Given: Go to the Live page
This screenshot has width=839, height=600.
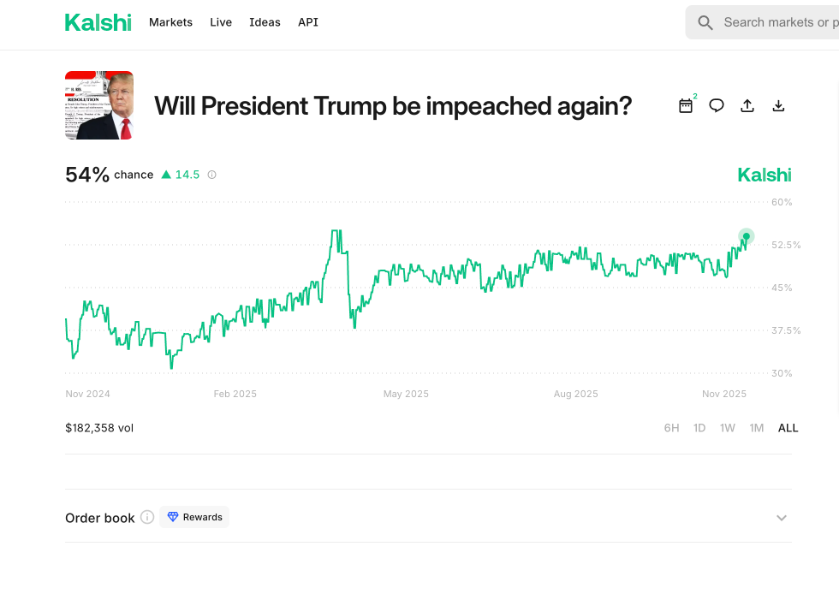Looking at the screenshot, I should (x=221, y=22).
